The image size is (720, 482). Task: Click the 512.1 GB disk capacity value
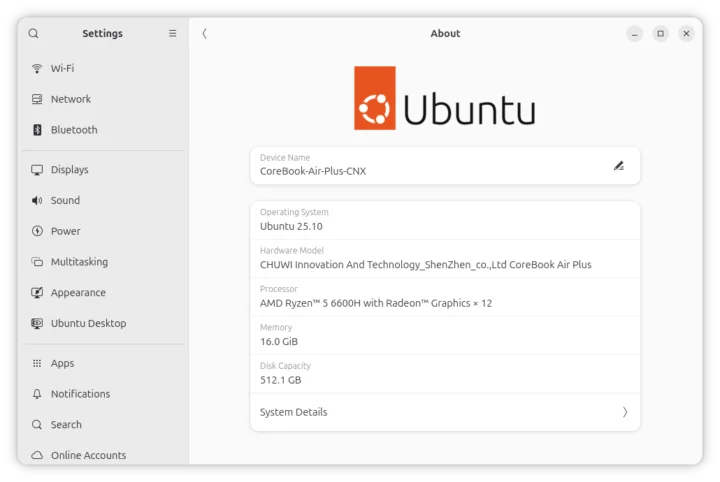[x=281, y=380]
